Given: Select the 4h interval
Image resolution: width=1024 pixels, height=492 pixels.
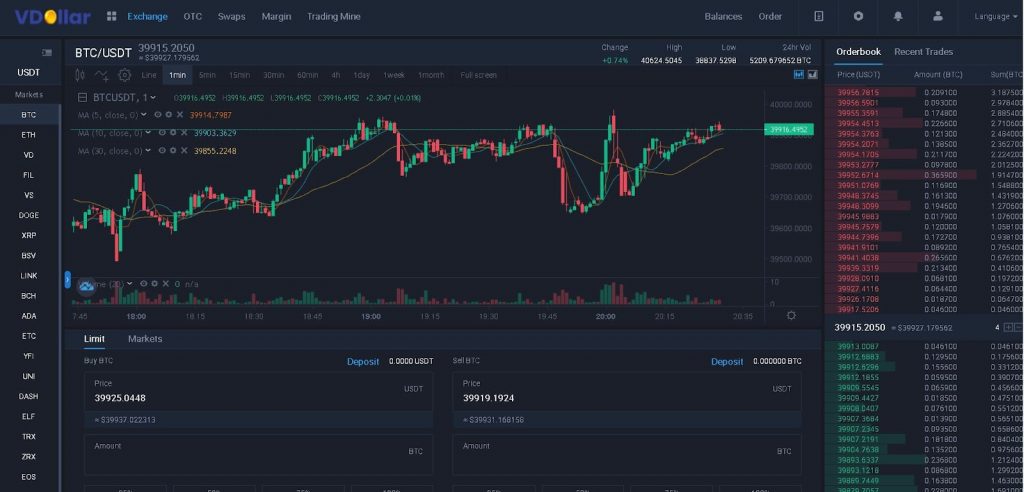Looking at the screenshot, I should (336, 75).
